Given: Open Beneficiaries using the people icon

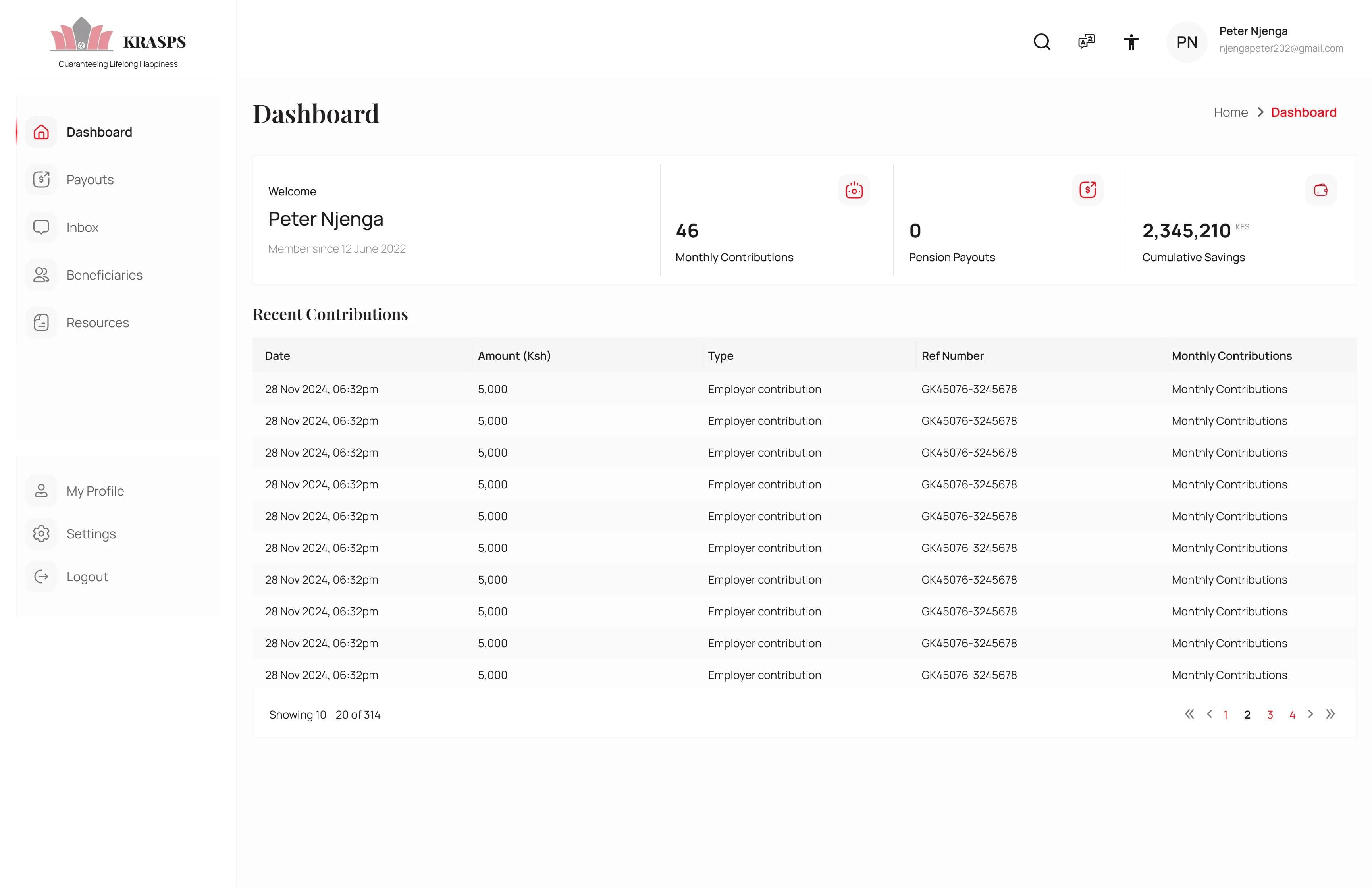Looking at the screenshot, I should (41, 275).
